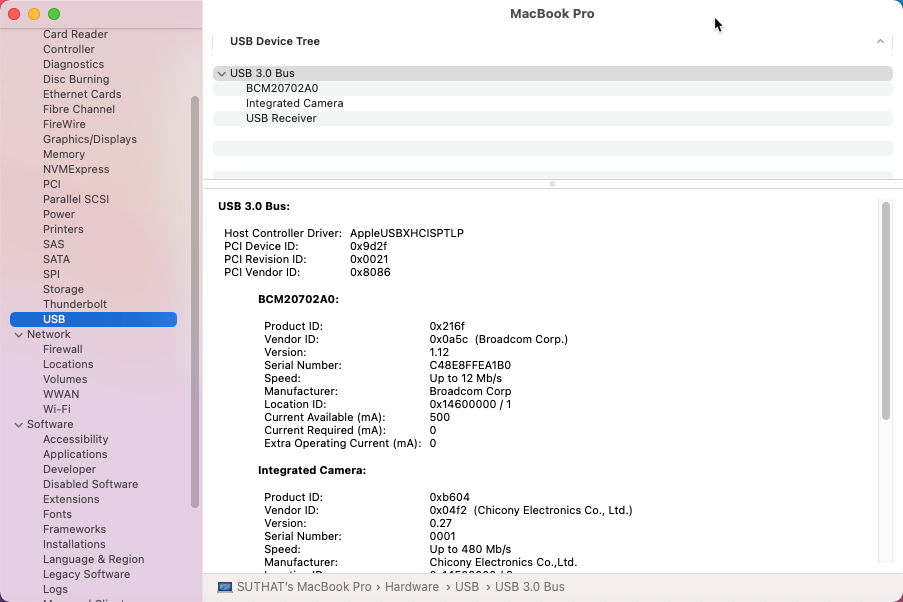The width and height of the screenshot is (903, 602).
Task: Open Fibre Channel in the sidebar
Action: click(79, 109)
